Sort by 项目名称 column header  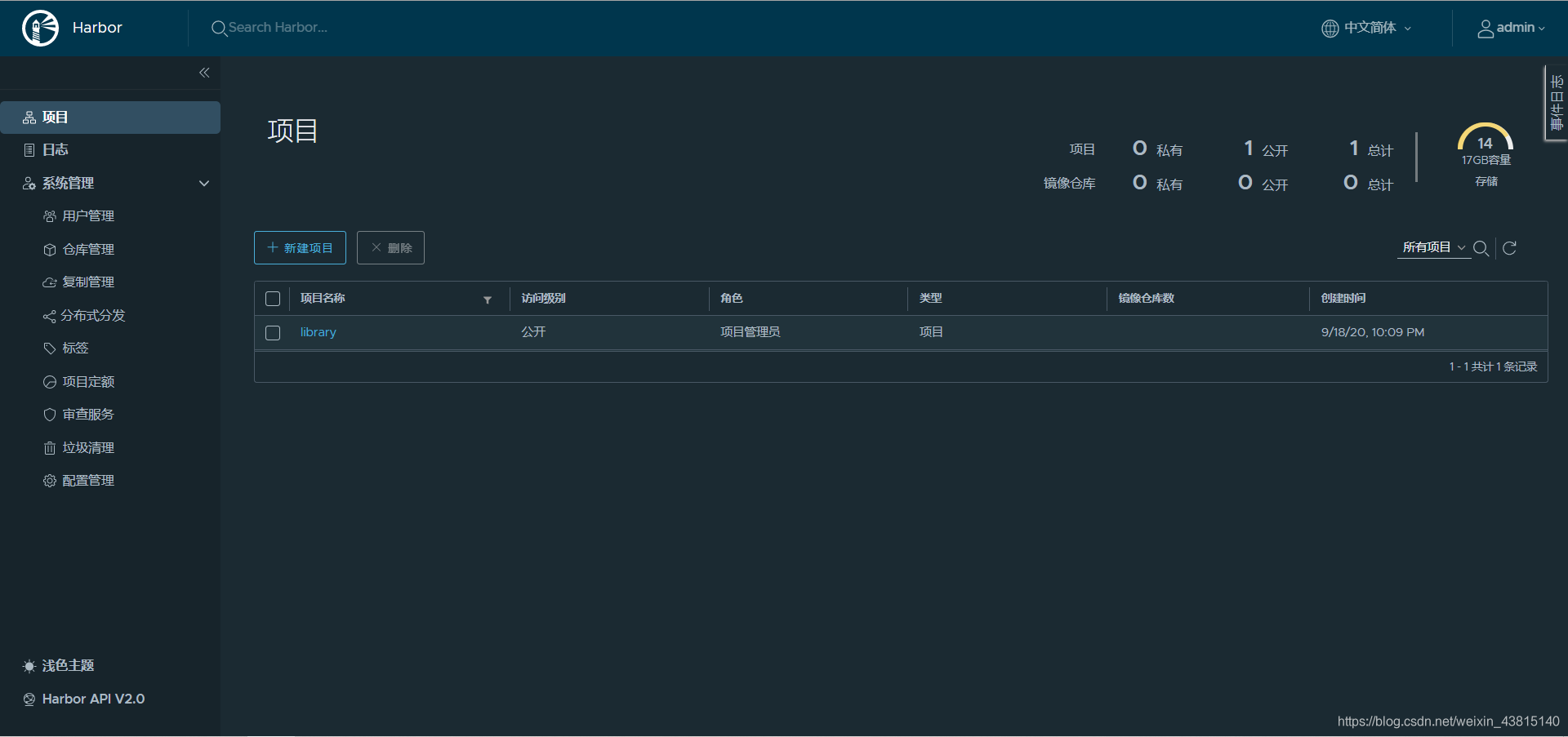323,299
